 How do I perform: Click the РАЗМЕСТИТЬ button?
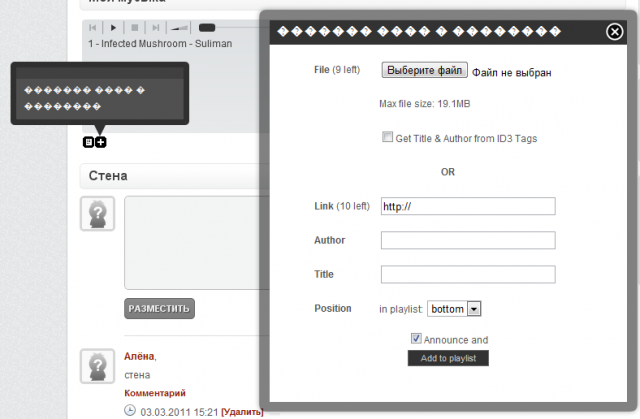159,309
